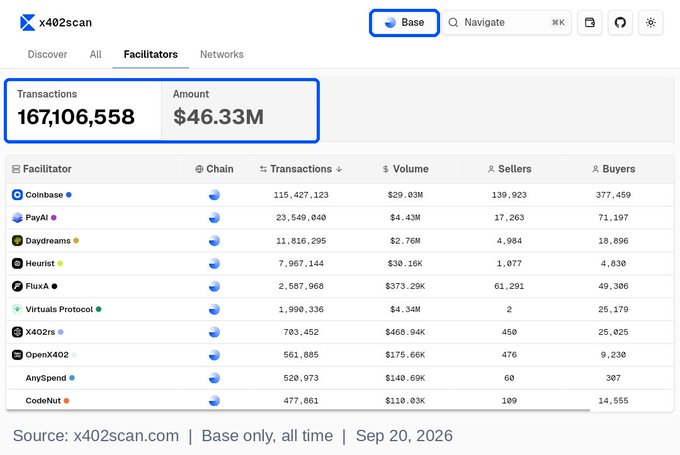This screenshot has width=680, height=455.
Task: Switch to the Discover tab
Action: point(47,54)
